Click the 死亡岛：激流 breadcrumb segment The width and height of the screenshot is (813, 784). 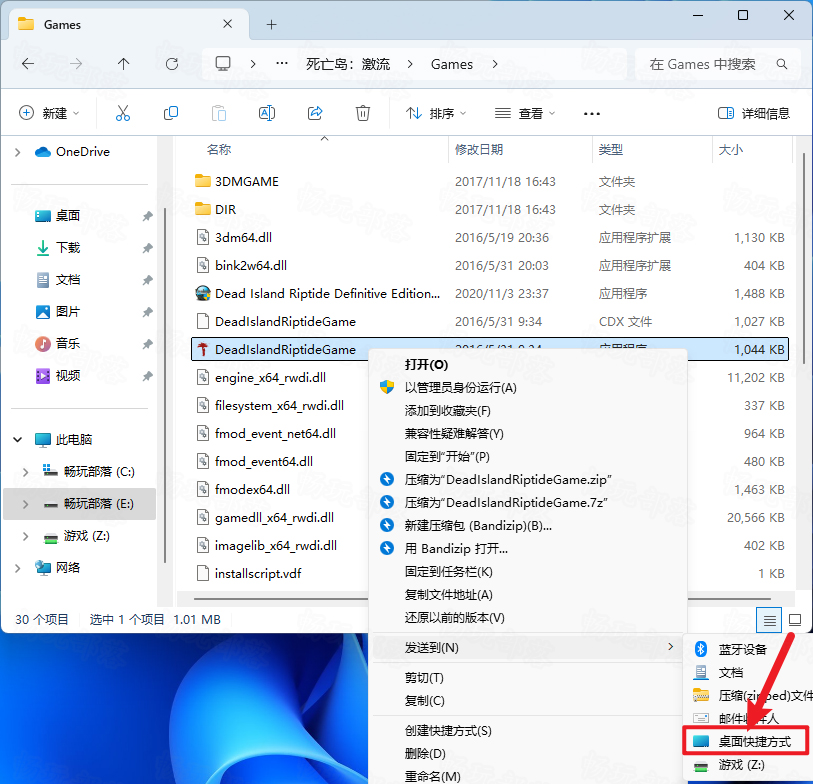[348, 64]
